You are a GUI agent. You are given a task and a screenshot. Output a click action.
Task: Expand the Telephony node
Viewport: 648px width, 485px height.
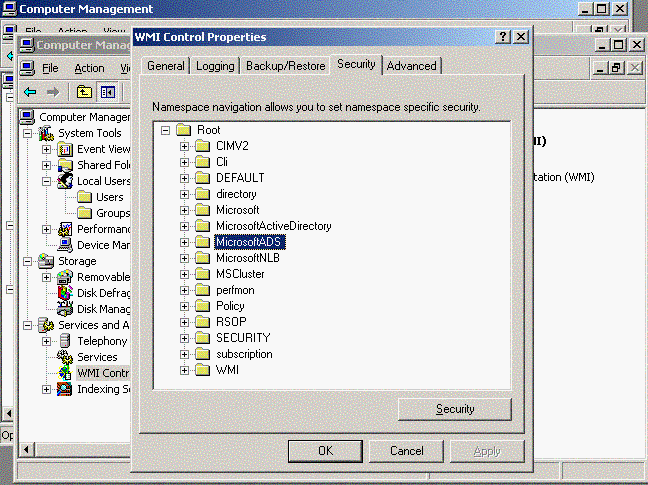click(x=46, y=342)
